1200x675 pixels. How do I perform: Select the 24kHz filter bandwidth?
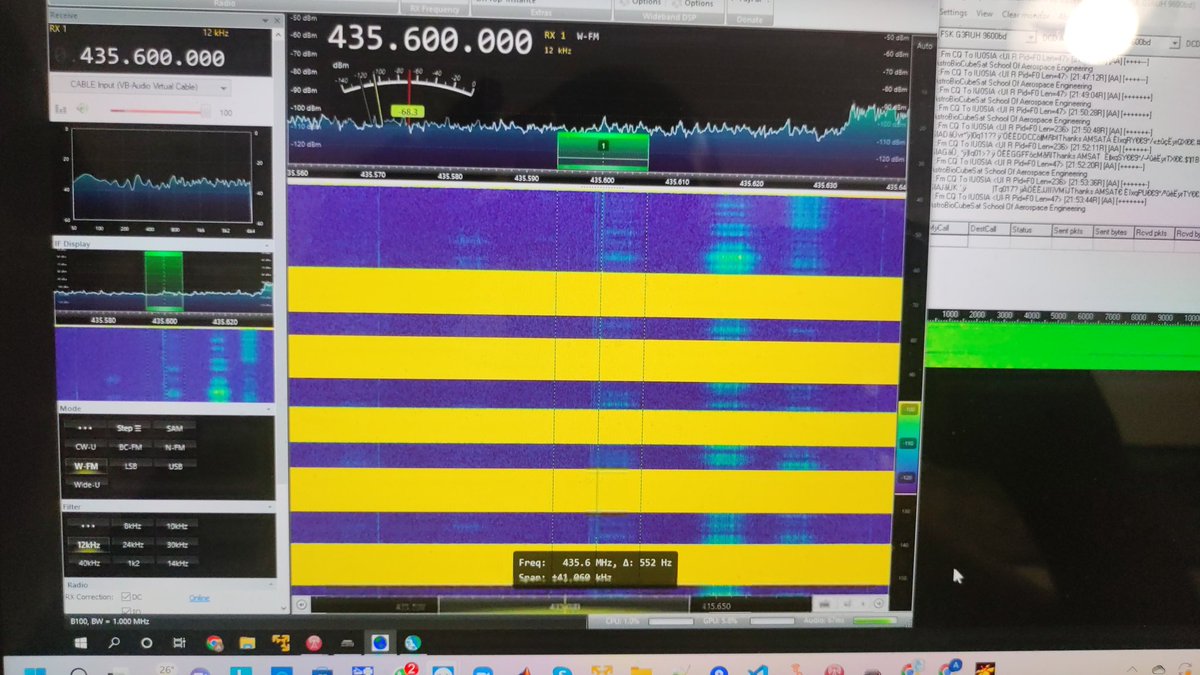pos(131,544)
